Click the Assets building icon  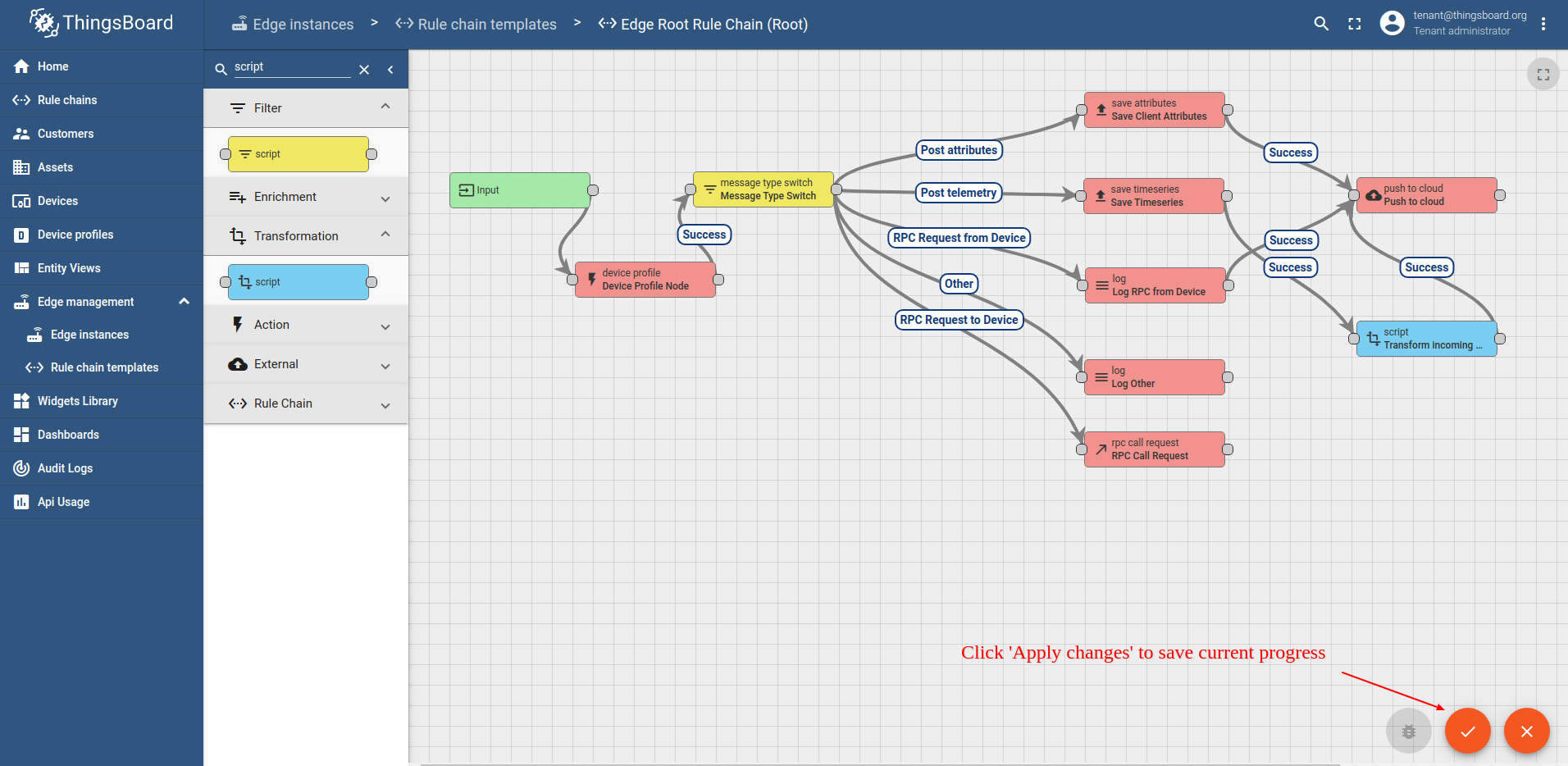[21, 167]
